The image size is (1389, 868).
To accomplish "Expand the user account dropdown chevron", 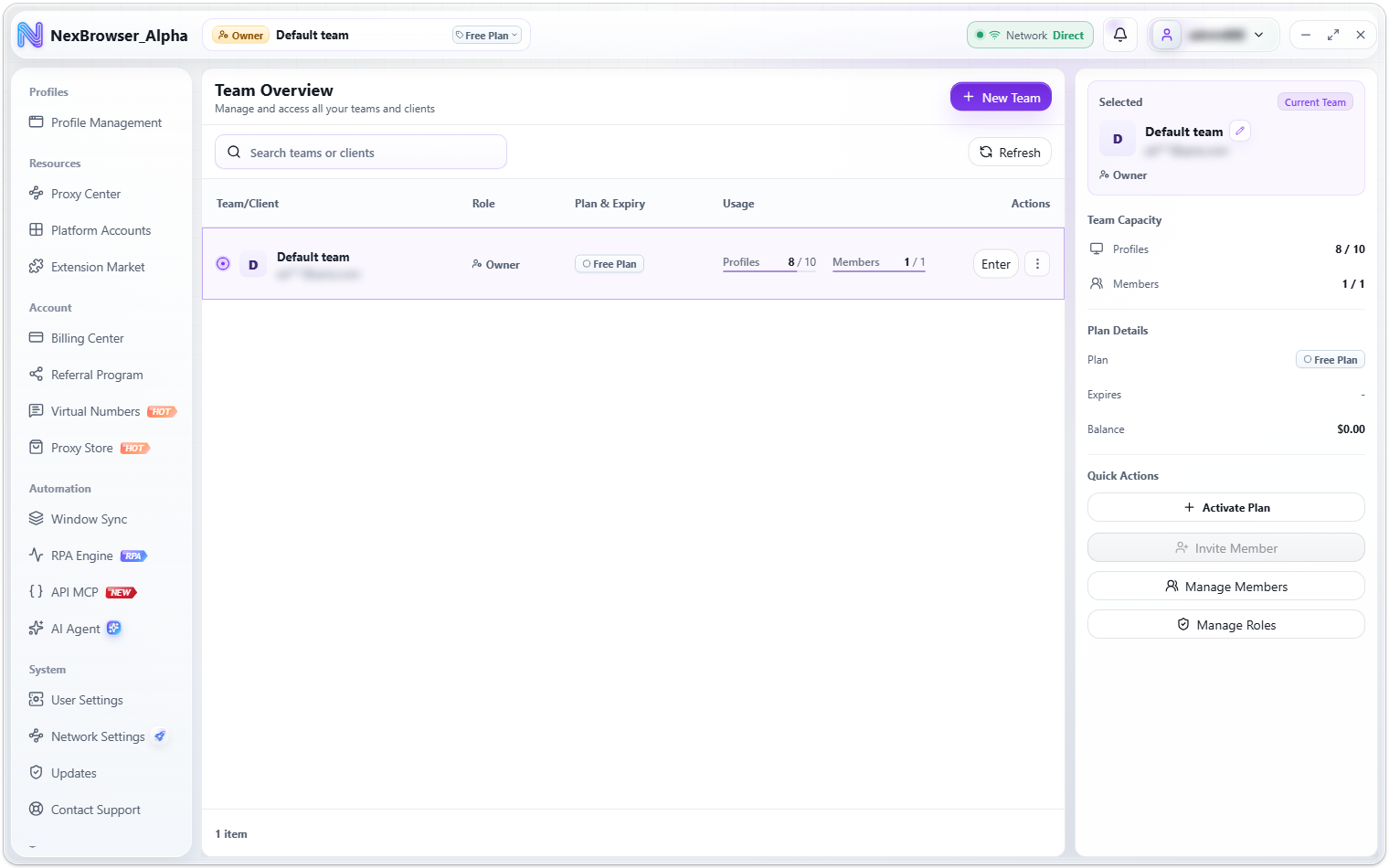I will click(x=1259, y=35).
